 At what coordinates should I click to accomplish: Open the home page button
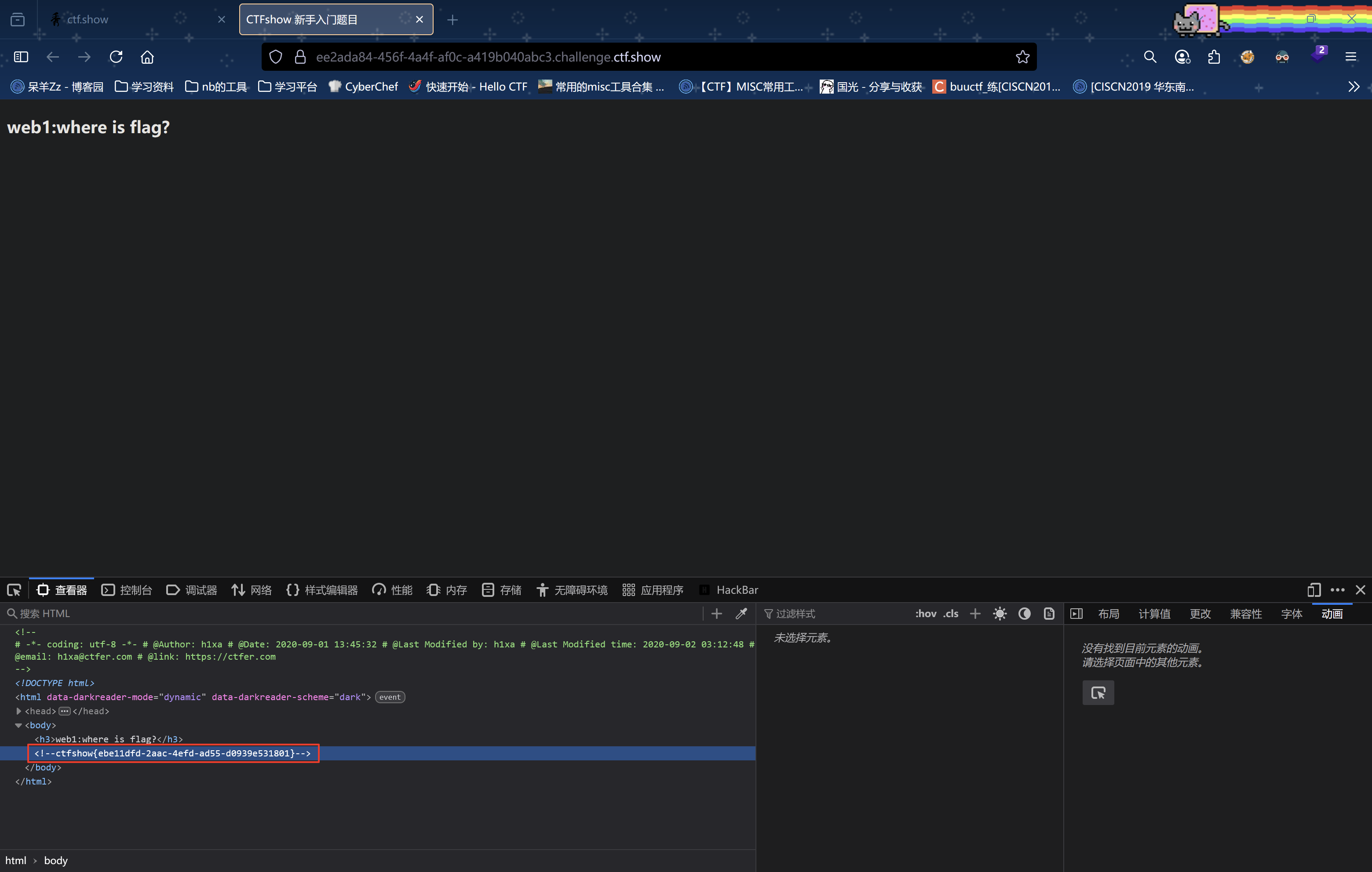147,57
